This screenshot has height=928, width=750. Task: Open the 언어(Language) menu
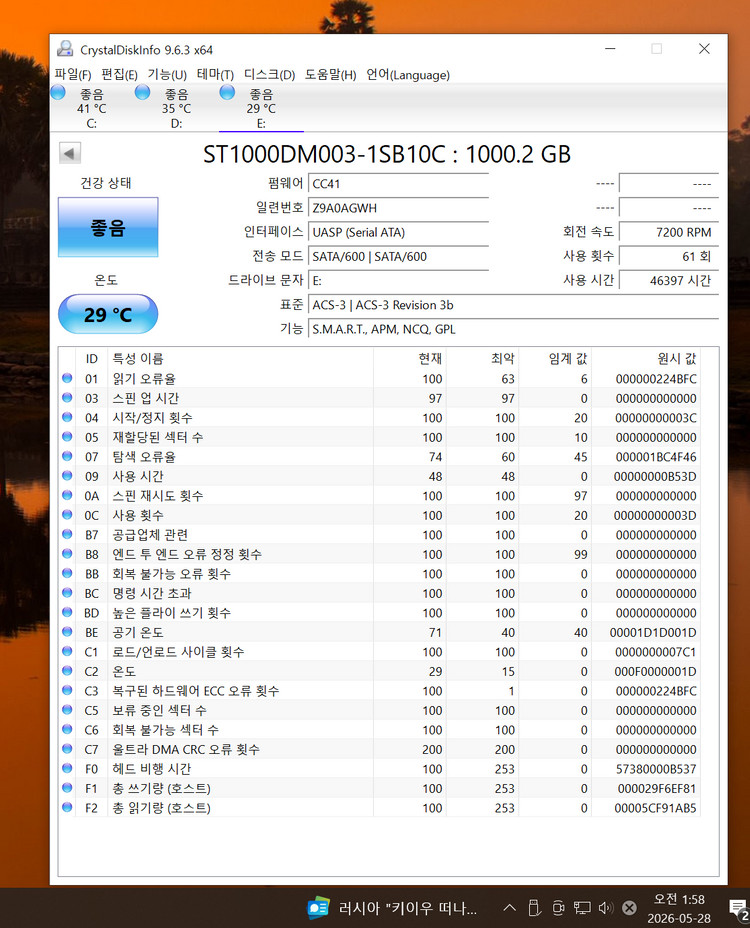(408, 75)
